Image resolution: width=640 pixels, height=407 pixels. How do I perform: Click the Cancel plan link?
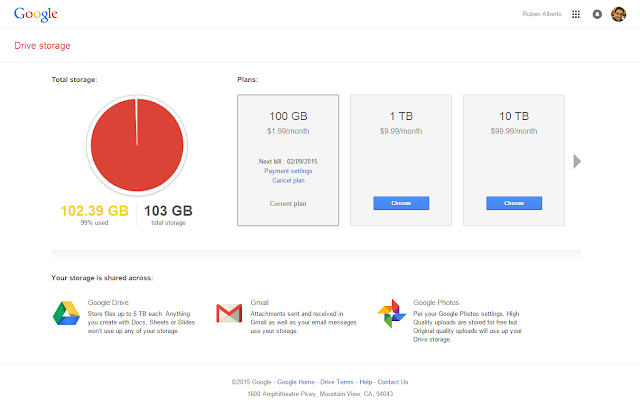point(289,180)
